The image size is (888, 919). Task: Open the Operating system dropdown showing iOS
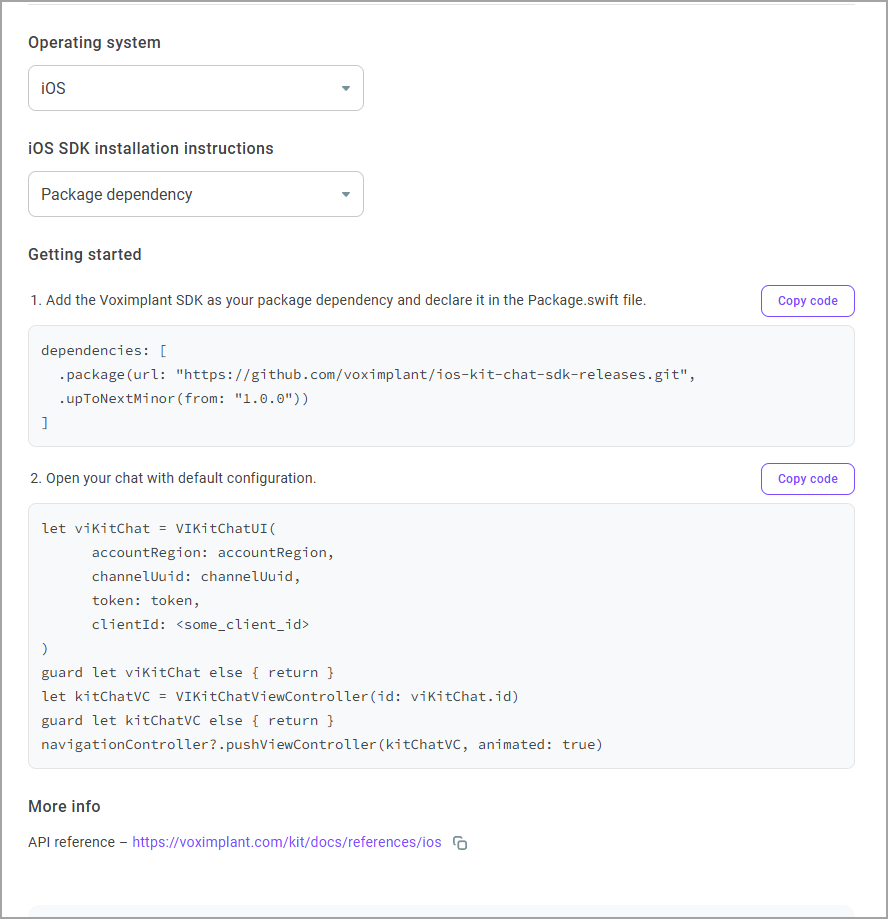(196, 88)
